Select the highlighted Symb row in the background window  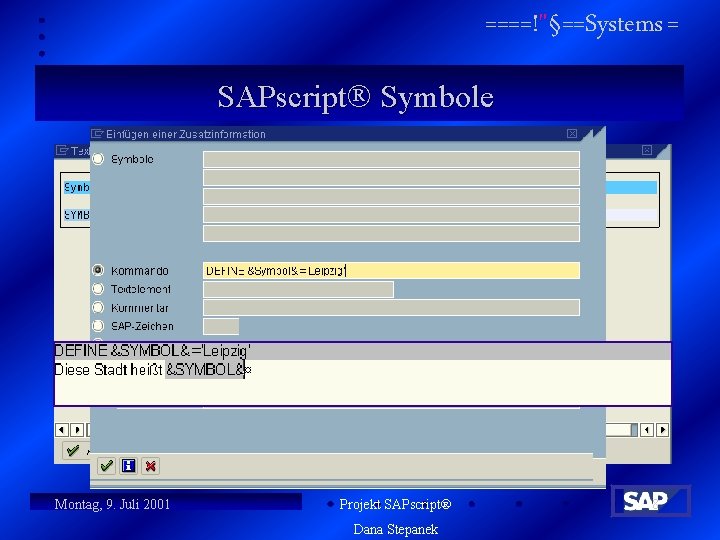pos(77,187)
